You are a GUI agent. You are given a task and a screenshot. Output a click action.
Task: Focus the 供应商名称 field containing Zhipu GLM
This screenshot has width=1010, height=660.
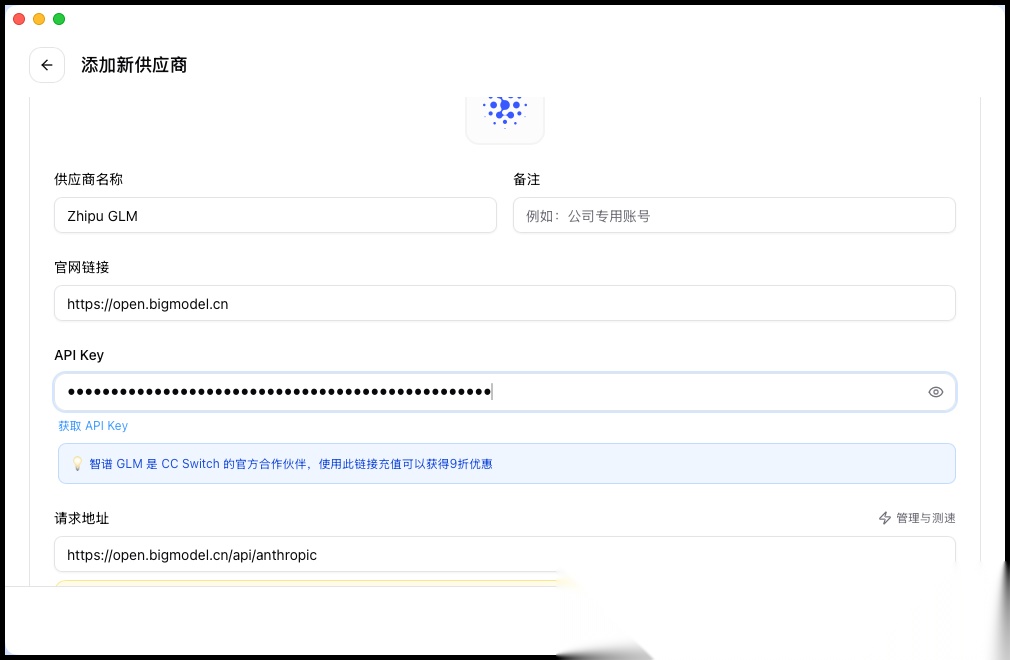[x=275, y=215]
